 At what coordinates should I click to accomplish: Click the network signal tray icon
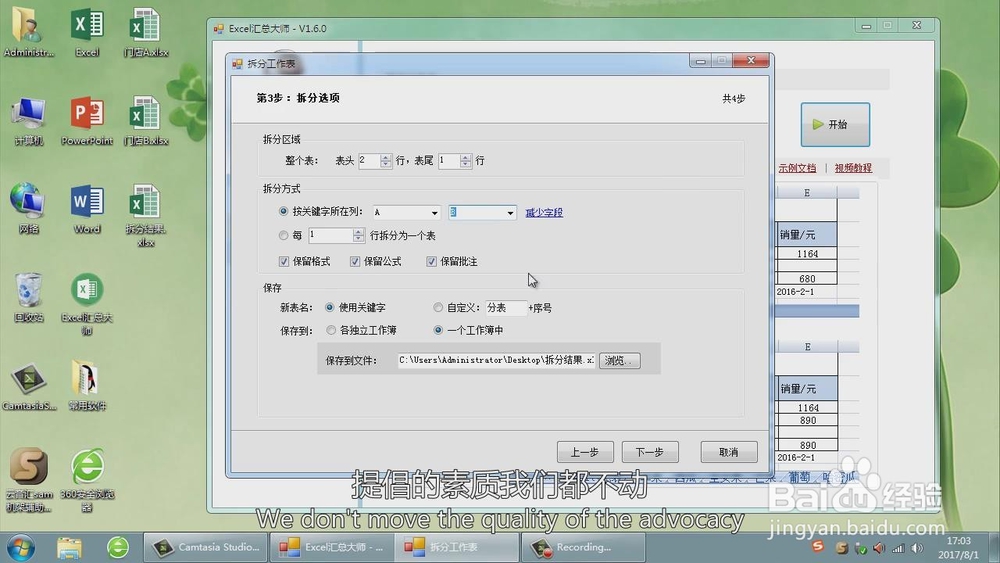click(899, 548)
